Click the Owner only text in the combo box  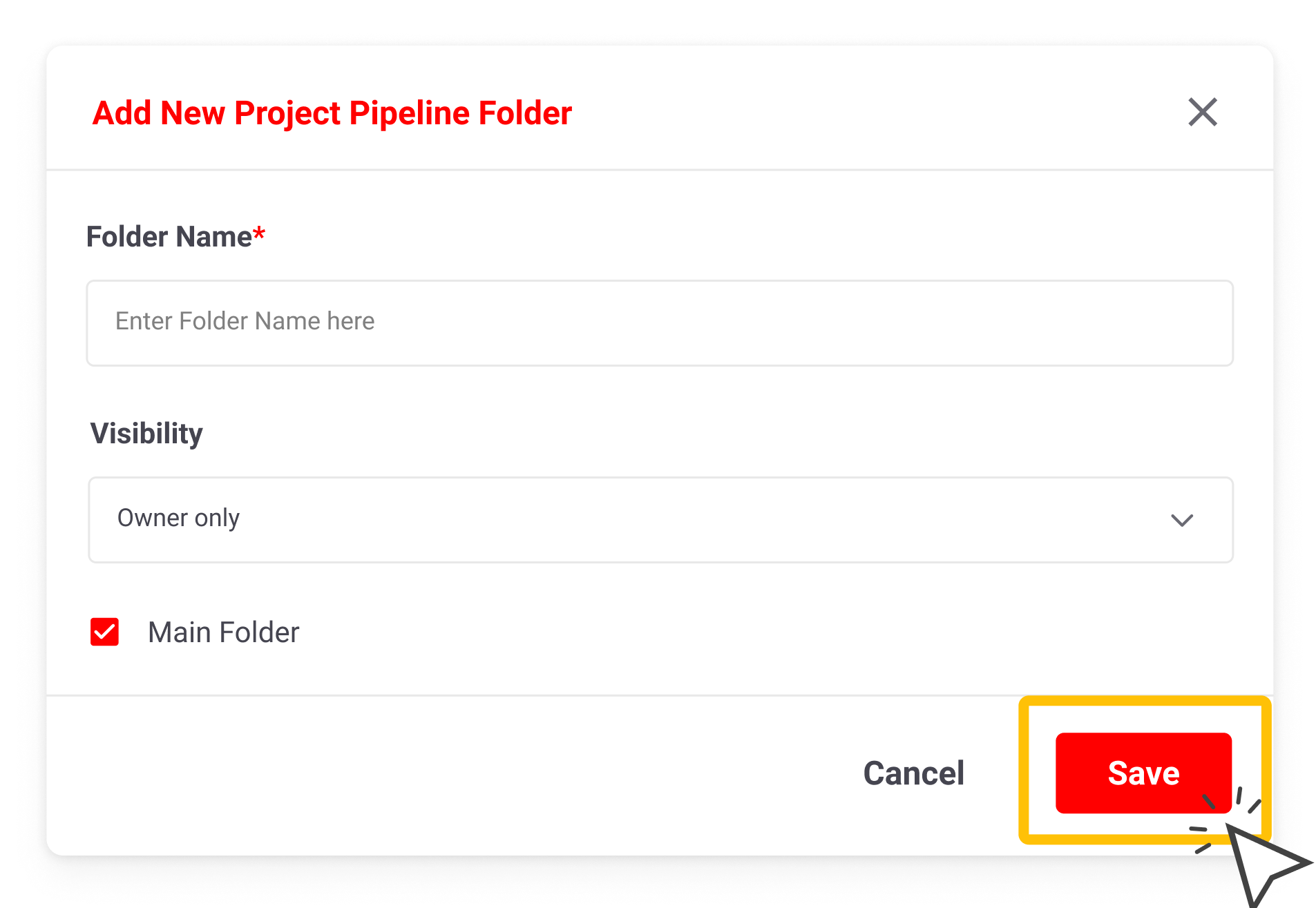178,518
